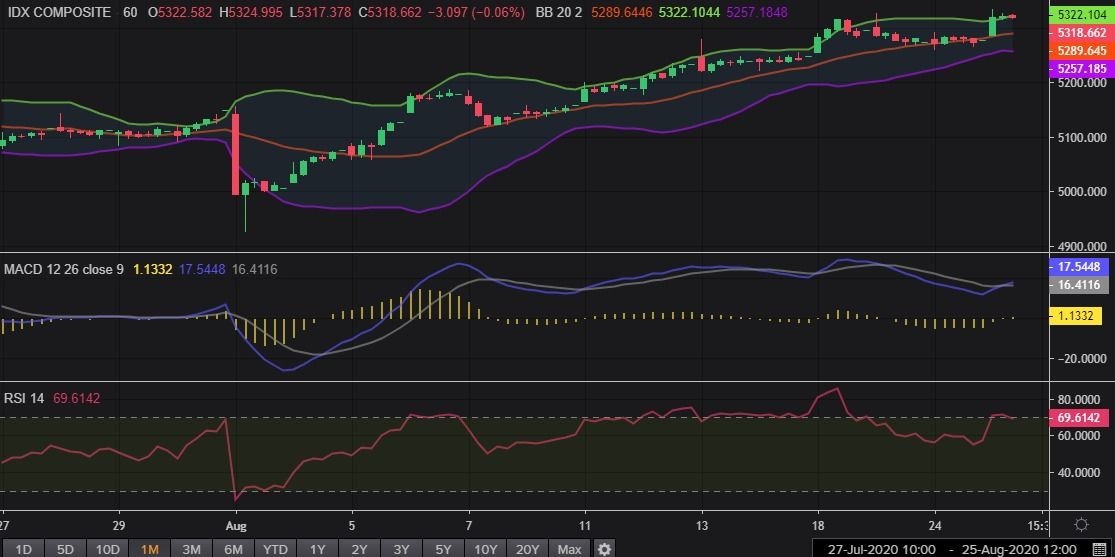Click the 60 interval value
The height and width of the screenshot is (557, 1115).
point(130,13)
